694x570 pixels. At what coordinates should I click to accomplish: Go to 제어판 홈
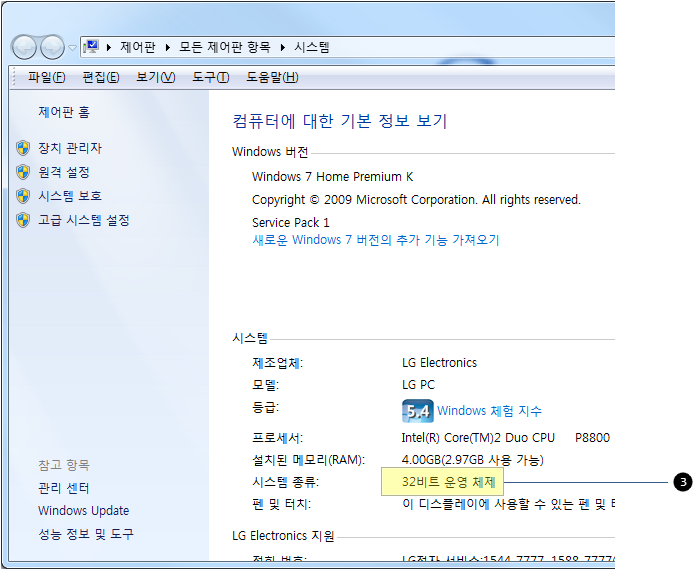(x=64, y=112)
